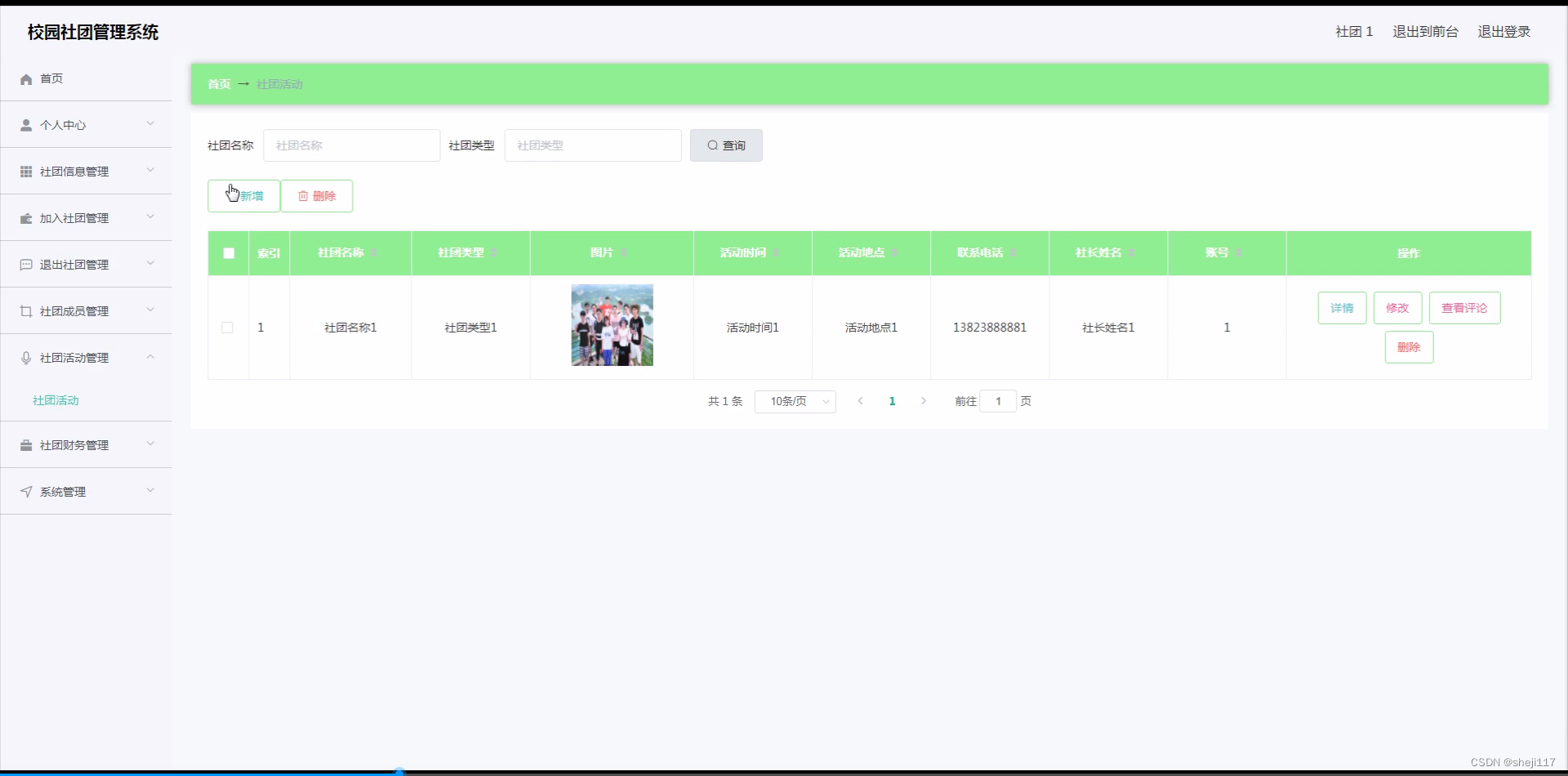Toggle the select-all checkbox in table header

click(227, 253)
